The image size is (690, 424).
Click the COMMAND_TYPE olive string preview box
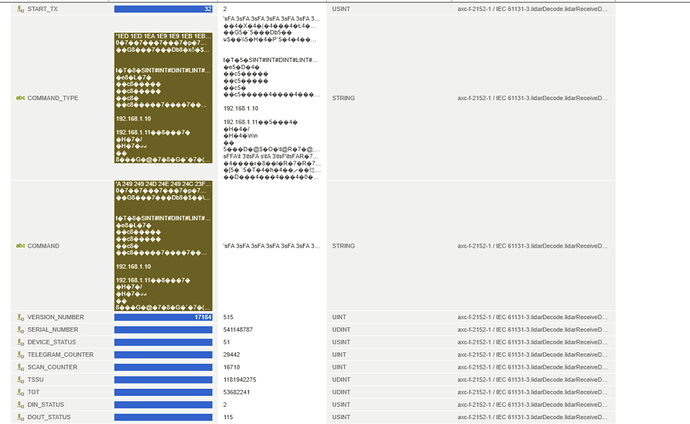[163, 98]
